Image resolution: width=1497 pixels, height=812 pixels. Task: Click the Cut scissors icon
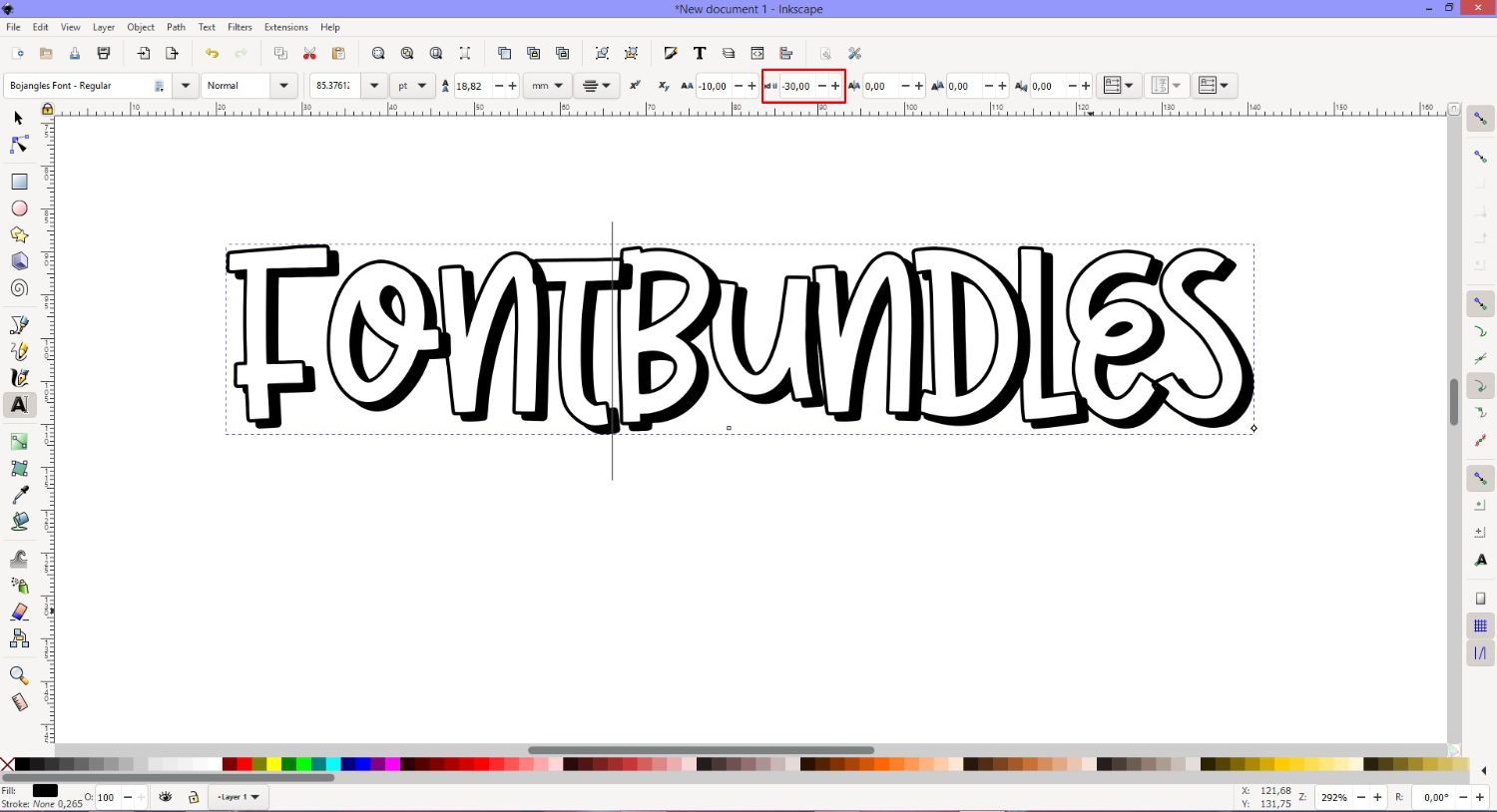pyautogui.click(x=309, y=54)
